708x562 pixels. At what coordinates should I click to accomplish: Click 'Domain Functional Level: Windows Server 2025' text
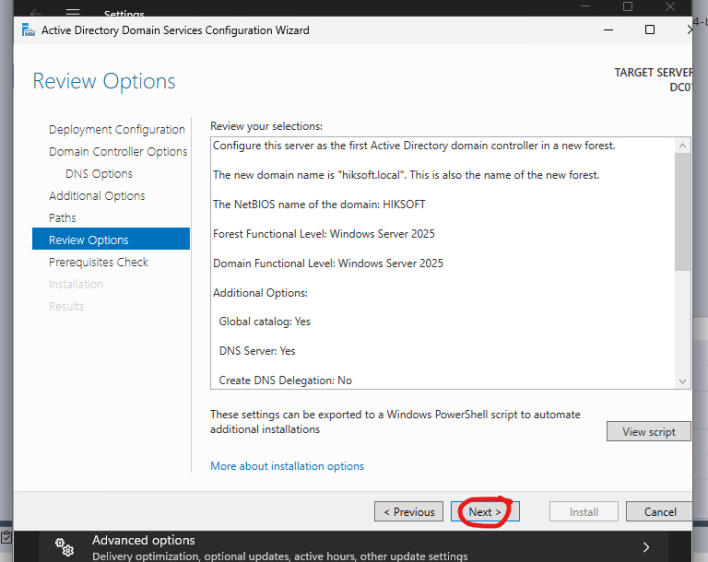coord(328,263)
